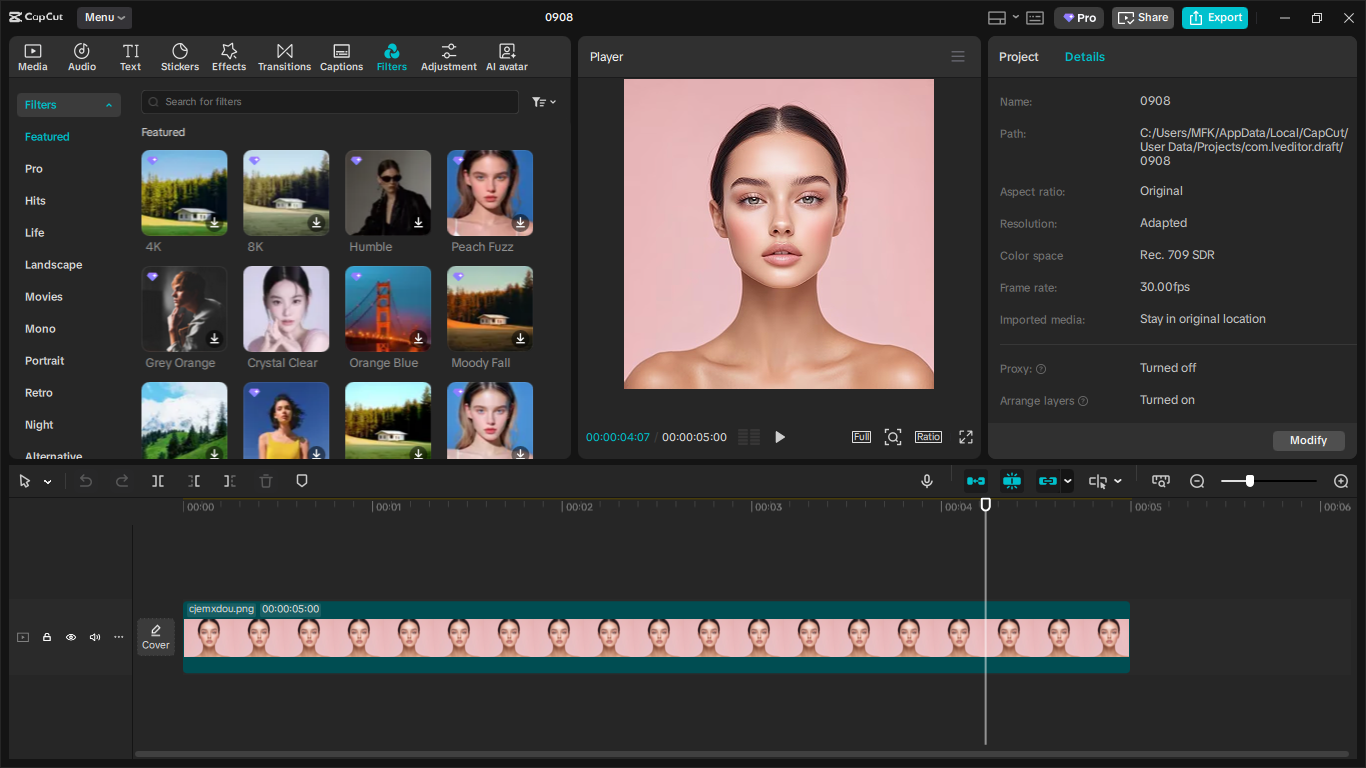Select the Pro filter category

(34, 169)
